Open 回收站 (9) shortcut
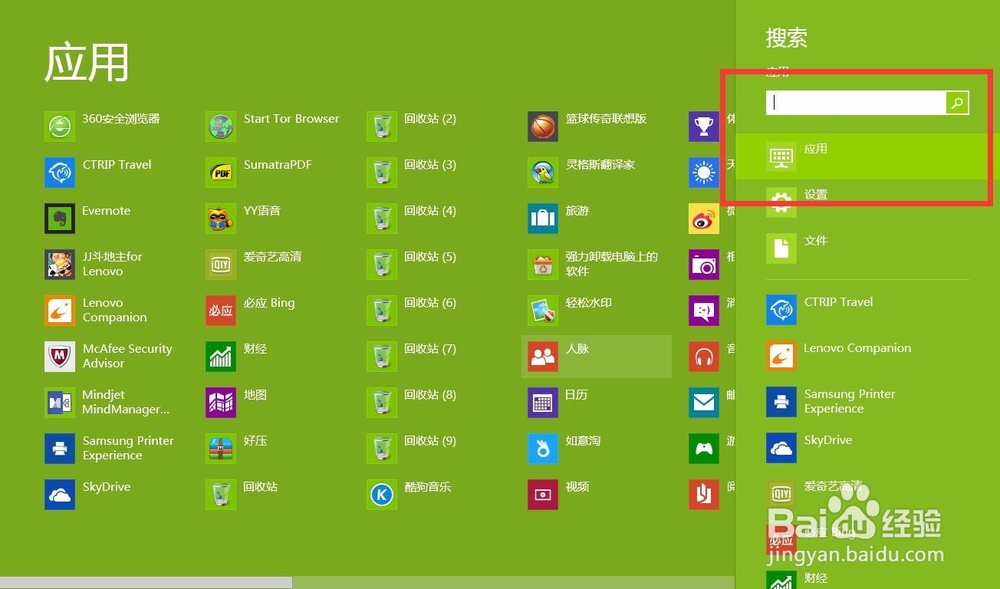The height and width of the screenshot is (589, 1000). [x=411, y=448]
